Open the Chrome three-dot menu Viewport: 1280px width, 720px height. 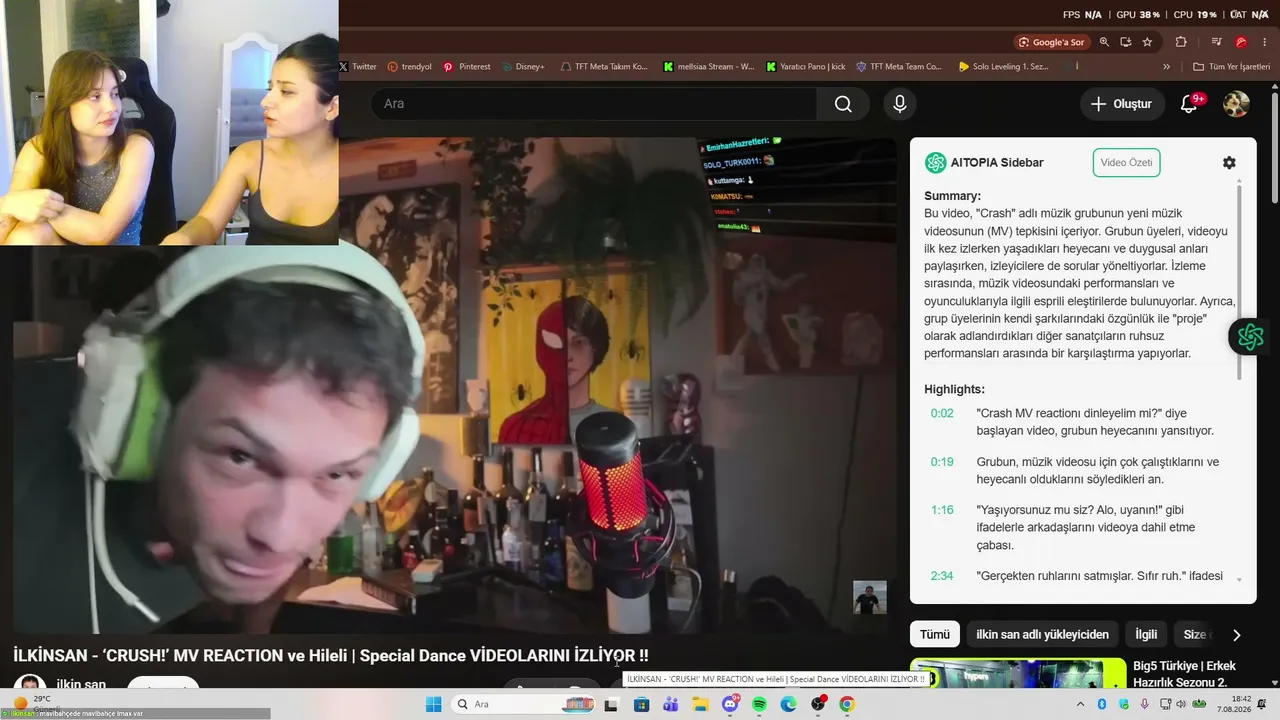coord(1267,42)
